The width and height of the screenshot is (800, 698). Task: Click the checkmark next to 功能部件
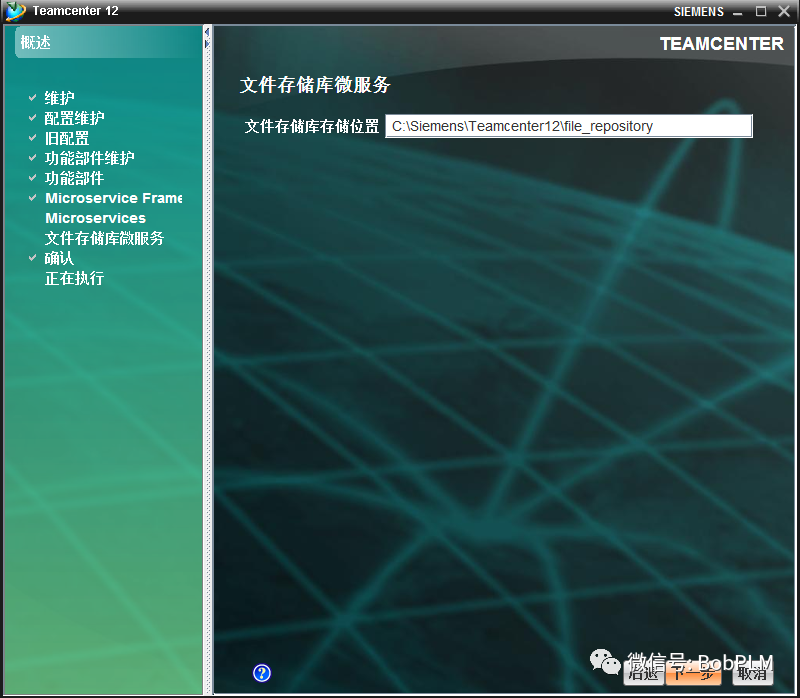33,178
